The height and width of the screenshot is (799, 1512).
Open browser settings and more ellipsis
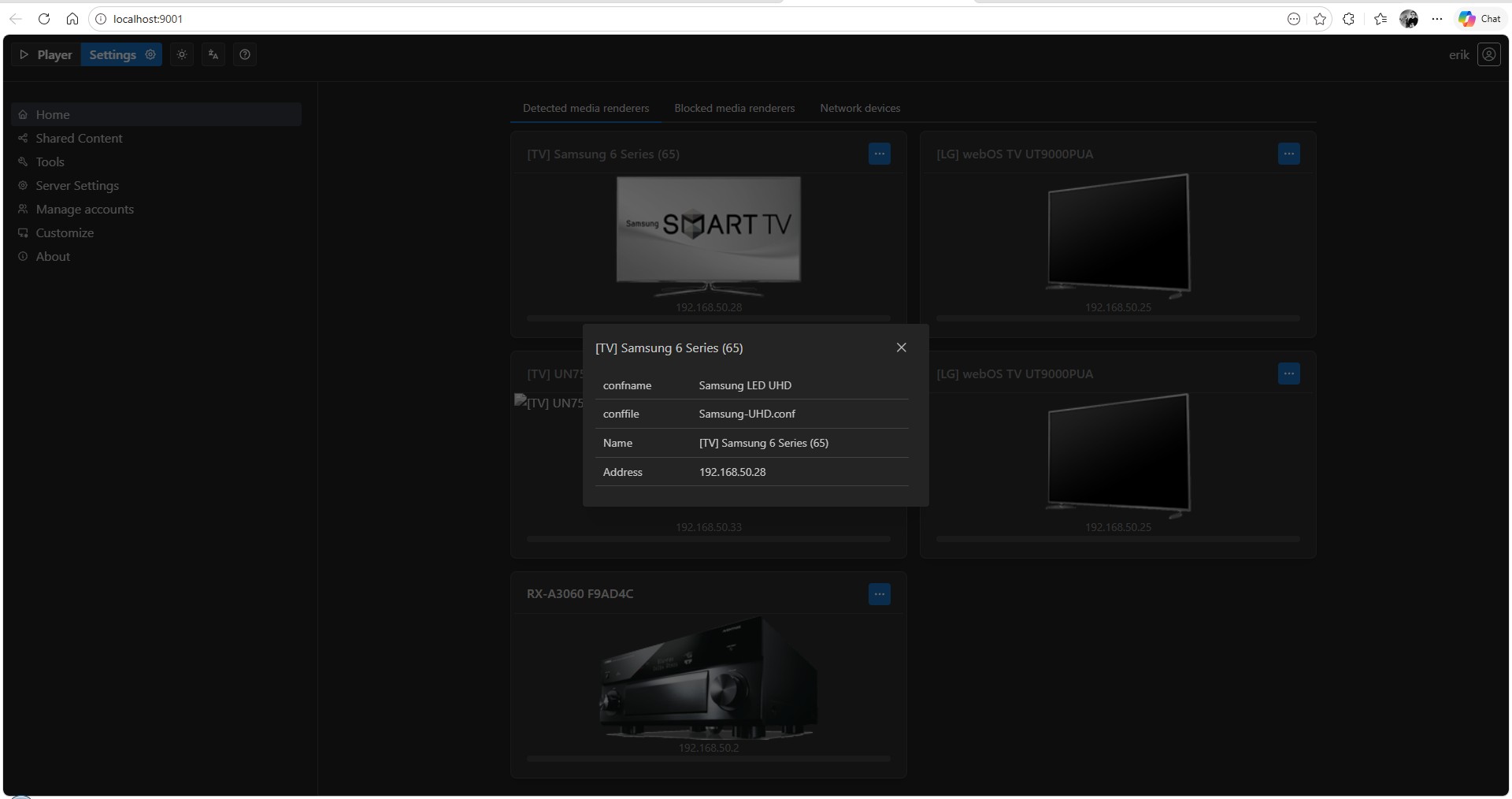coord(1437,19)
